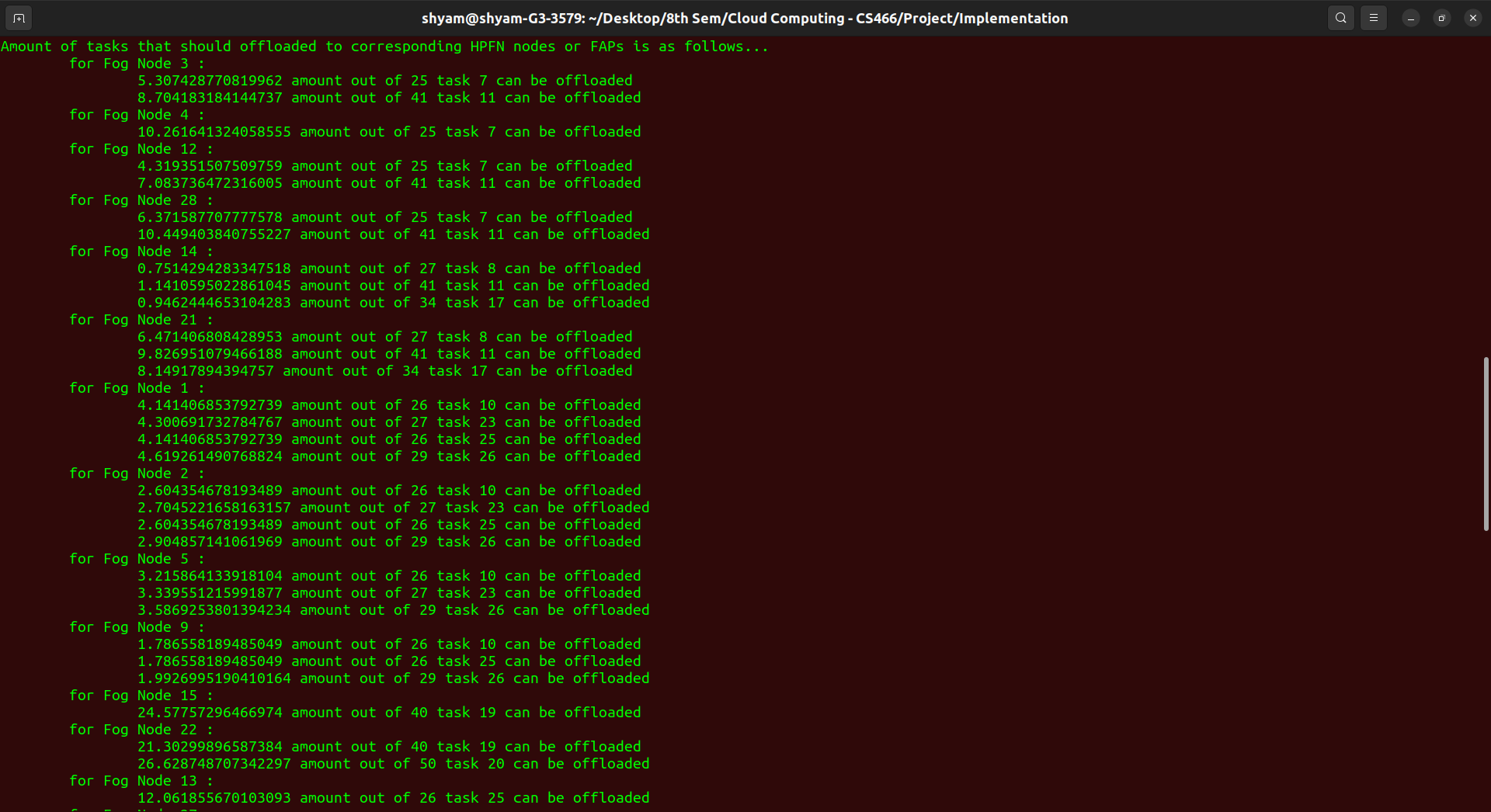This screenshot has height=812, width=1491.
Task: Click the magnifier icon in header bar
Action: click(1340, 18)
